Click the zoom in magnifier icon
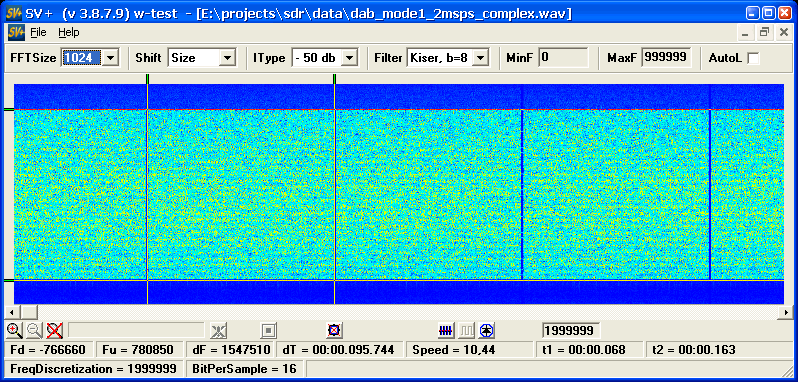The height and width of the screenshot is (382, 798). pyautogui.click(x=14, y=331)
